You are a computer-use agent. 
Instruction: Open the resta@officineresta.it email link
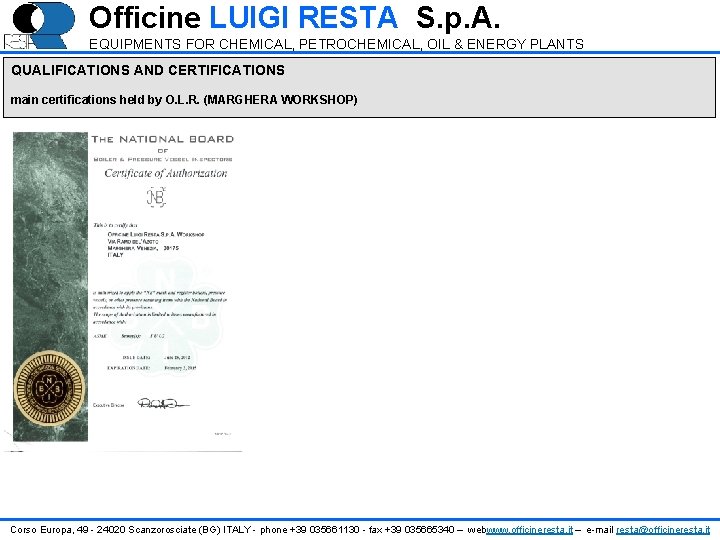tap(663, 529)
